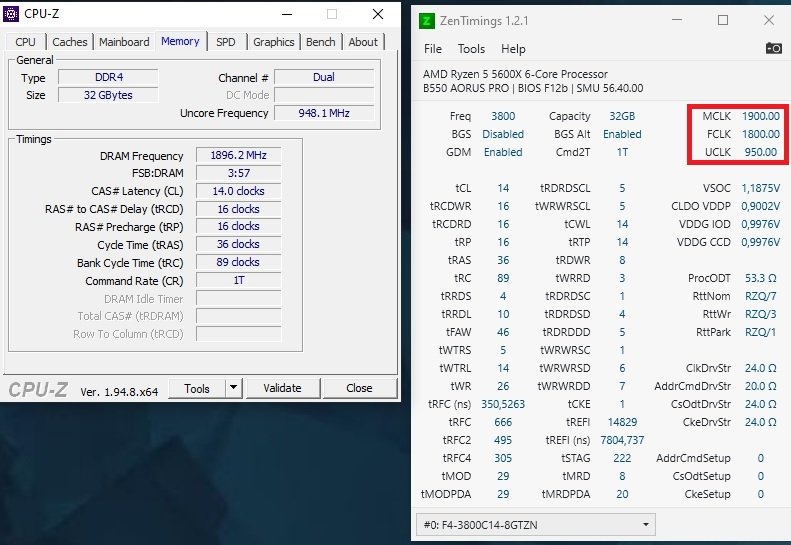791x545 pixels.
Task: Click the VSOC value 1,1875V
Action: point(760,188)
